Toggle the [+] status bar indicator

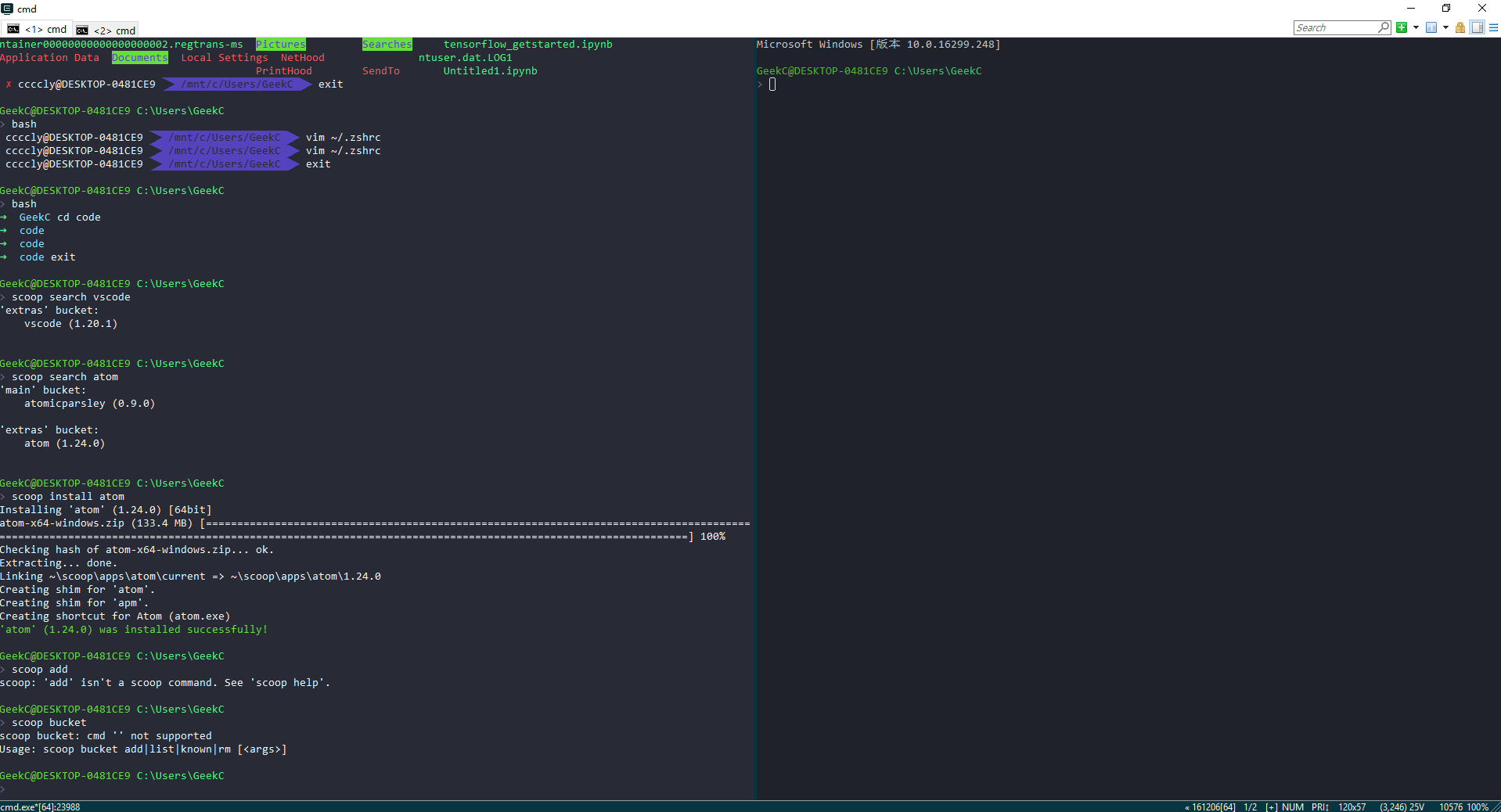click(x=1271, y=807)
